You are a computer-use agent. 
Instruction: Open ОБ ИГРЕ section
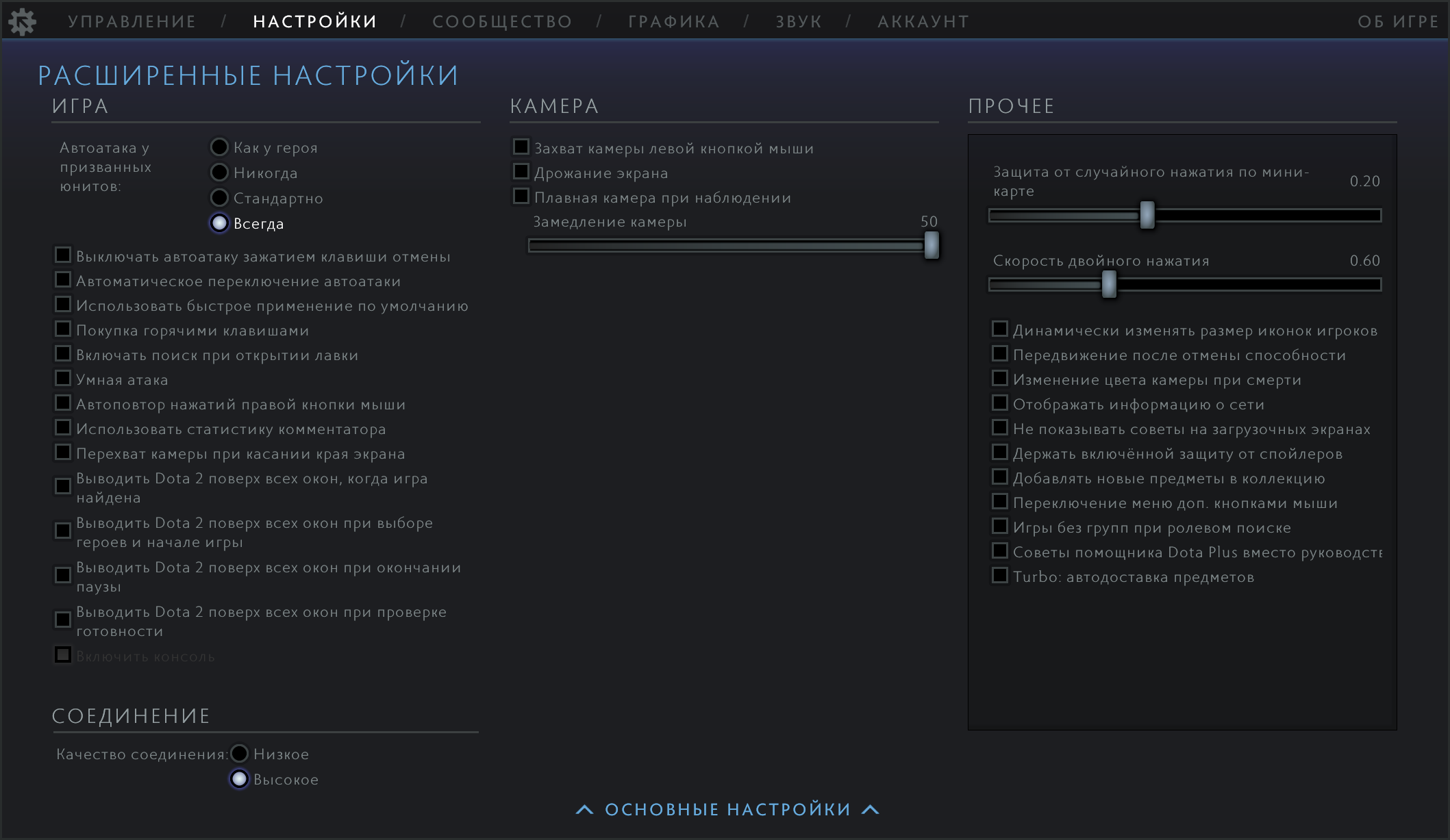pos(1398,22)
